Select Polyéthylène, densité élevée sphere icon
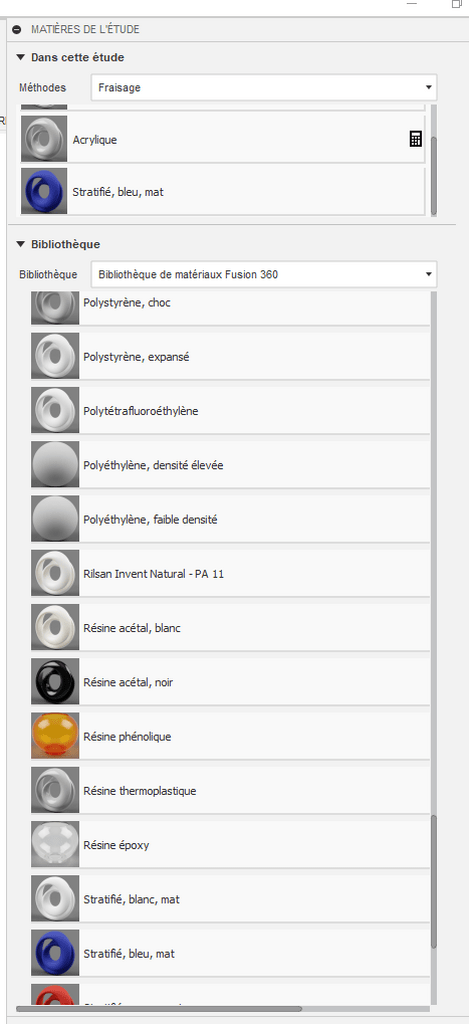Screen dimensions: 469x1024 tap(55, 465)
